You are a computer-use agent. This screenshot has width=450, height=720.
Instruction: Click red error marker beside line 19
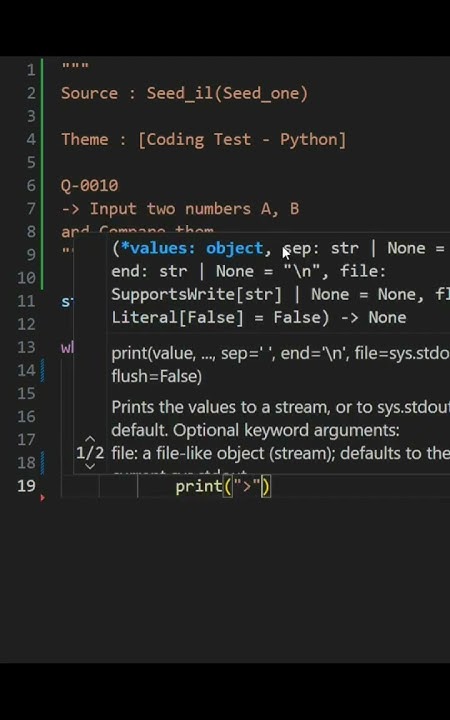point(43,497)
